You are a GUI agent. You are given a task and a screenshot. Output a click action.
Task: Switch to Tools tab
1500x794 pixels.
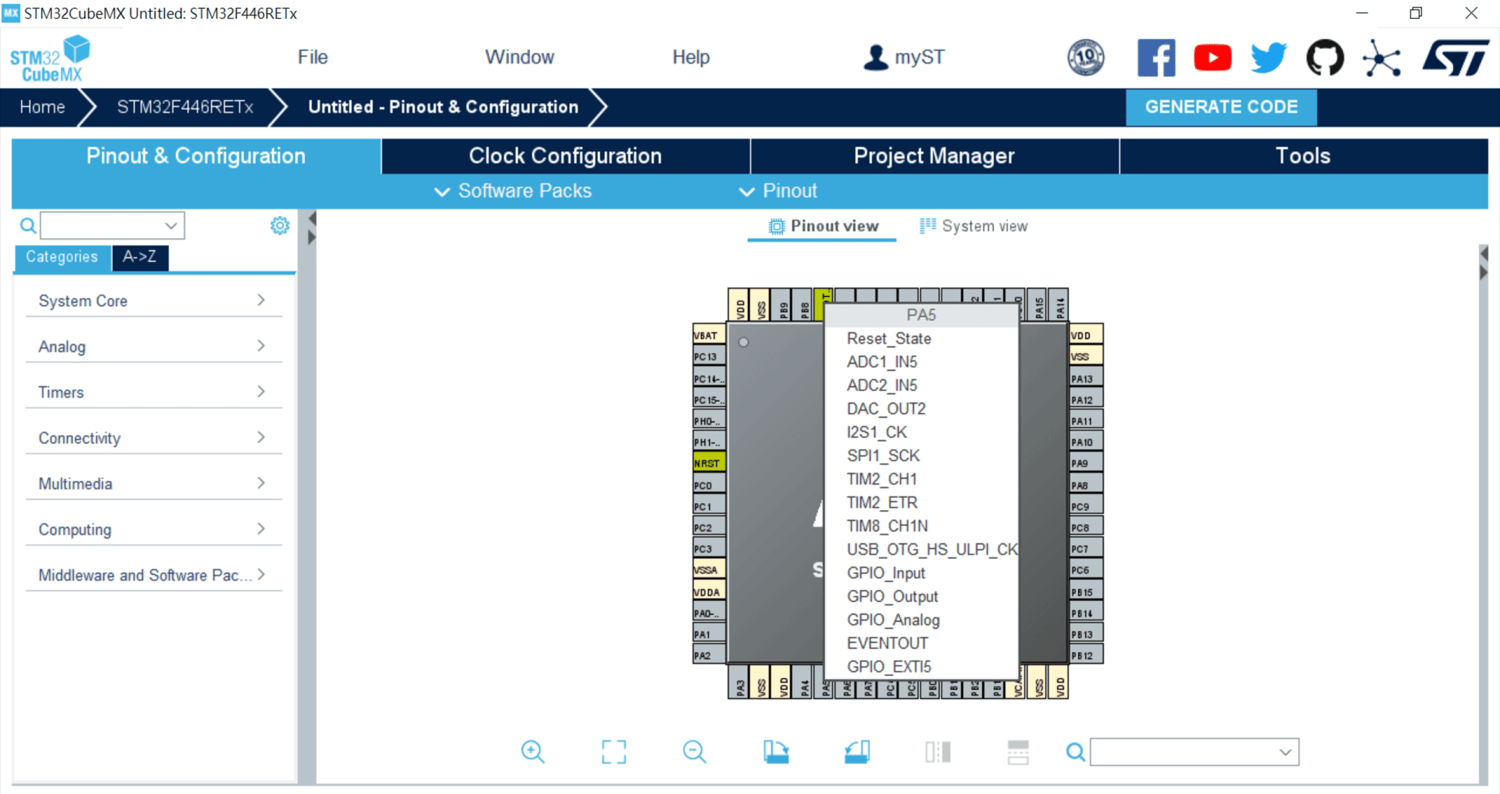click(1303, 156)
